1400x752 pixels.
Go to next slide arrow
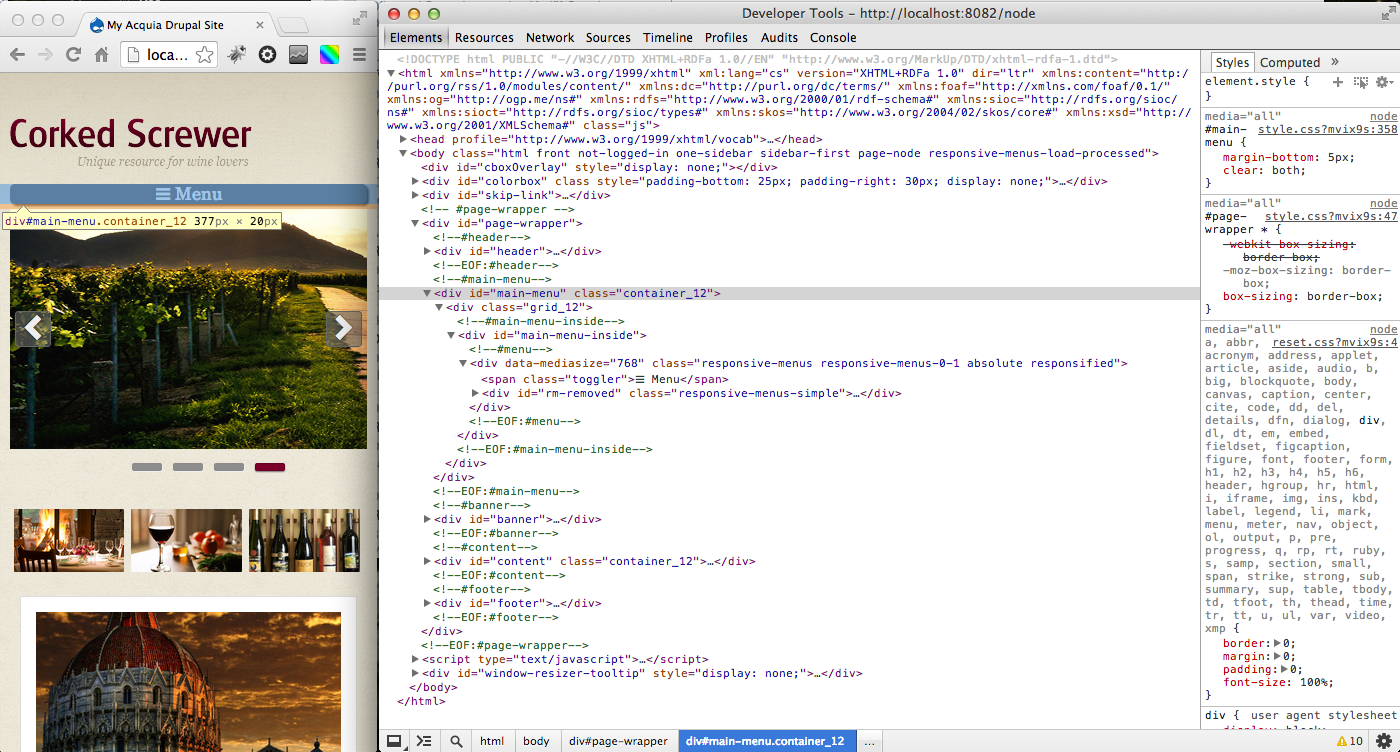coord(344,328)
